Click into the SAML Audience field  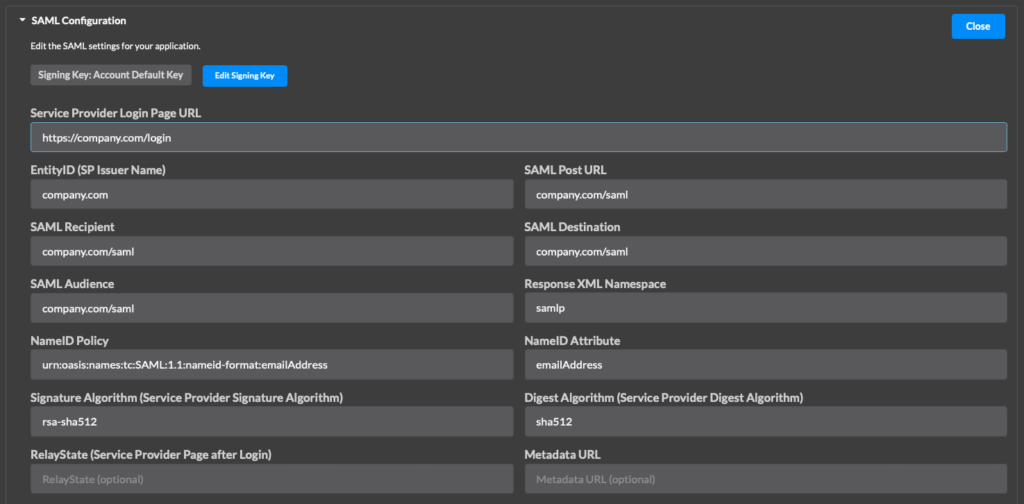[272, 308]
